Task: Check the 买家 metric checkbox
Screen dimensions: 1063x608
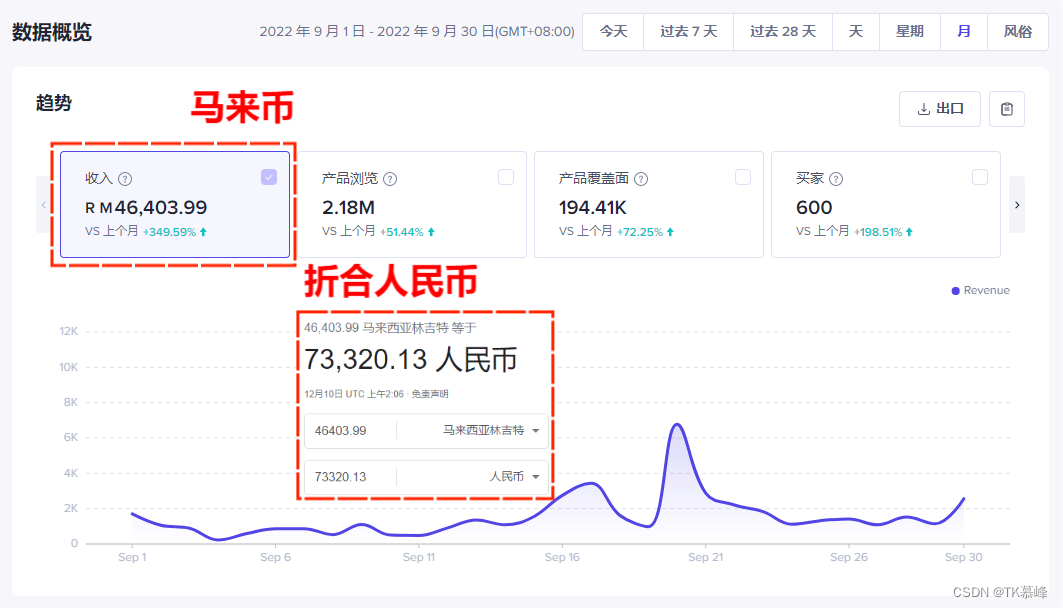Action: coord(980,177)
